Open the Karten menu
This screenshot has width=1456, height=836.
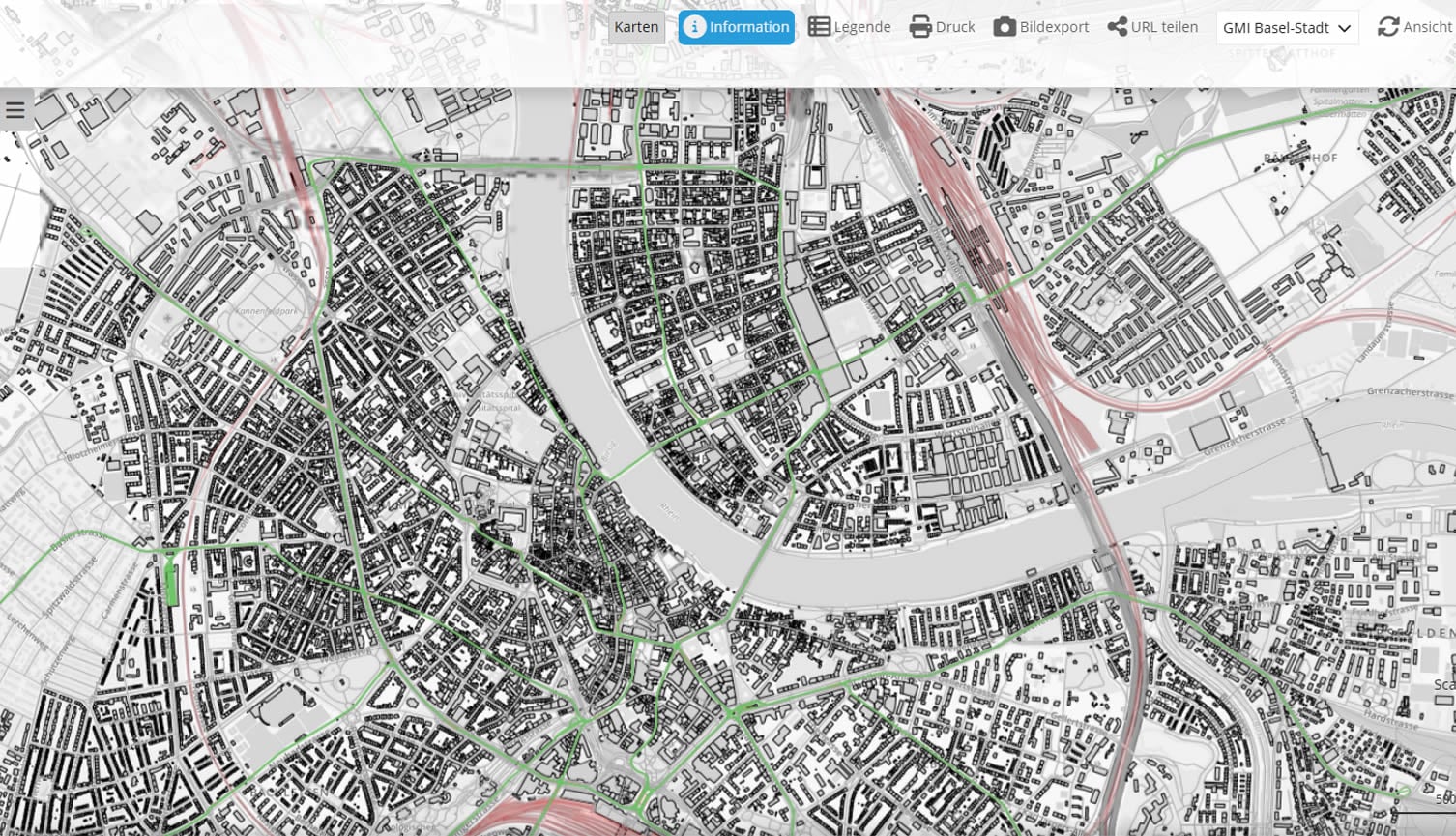pyautogui.click(x=636, y=27)
